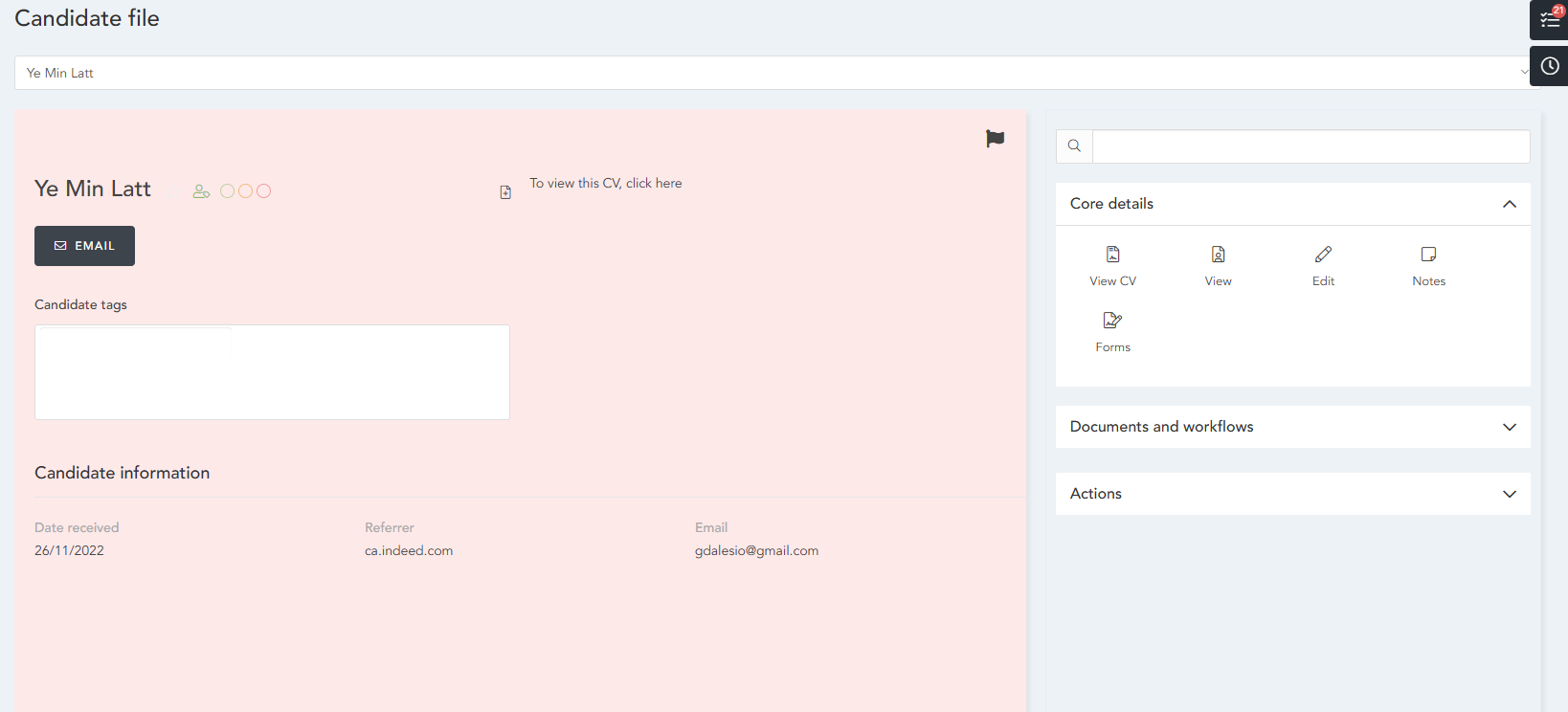Click inside the Candidate tags box
Screen dimensions: 1568x712
coord(272,372)
